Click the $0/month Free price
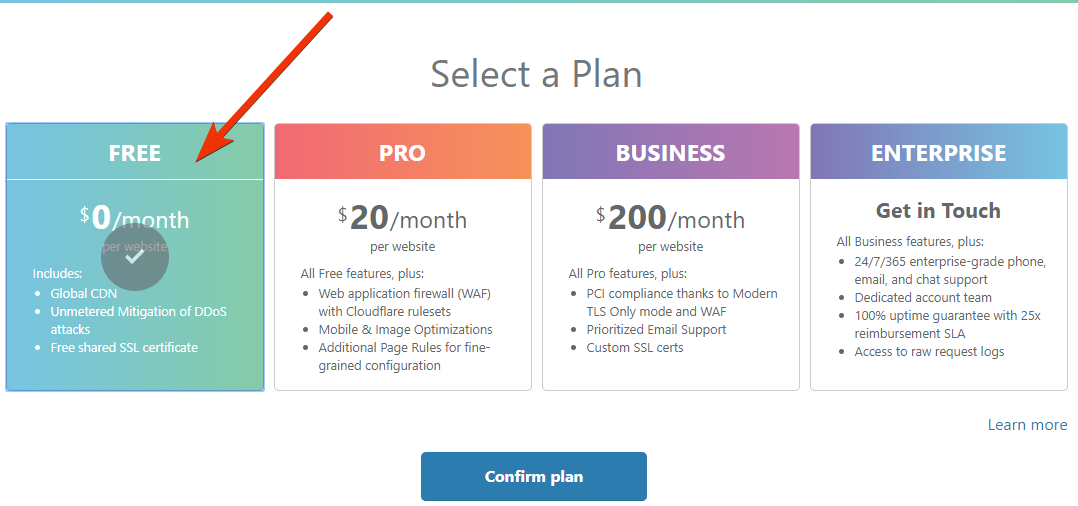The width and height of the screenshot is (1078, 506). [135, 218]
